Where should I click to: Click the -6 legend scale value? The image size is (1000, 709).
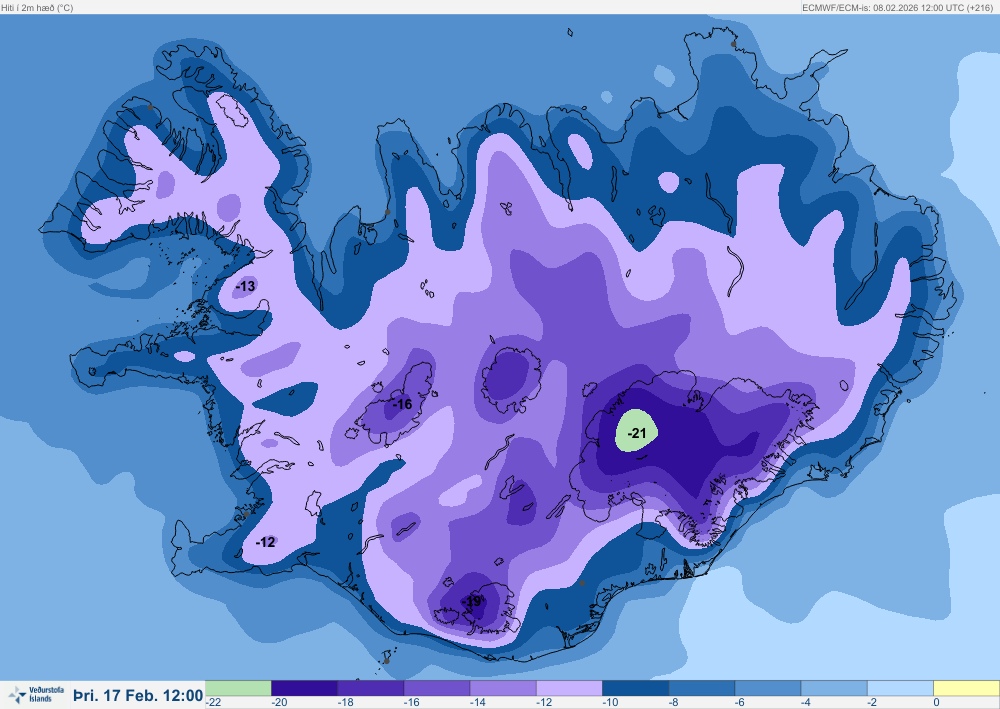point(740,703)
